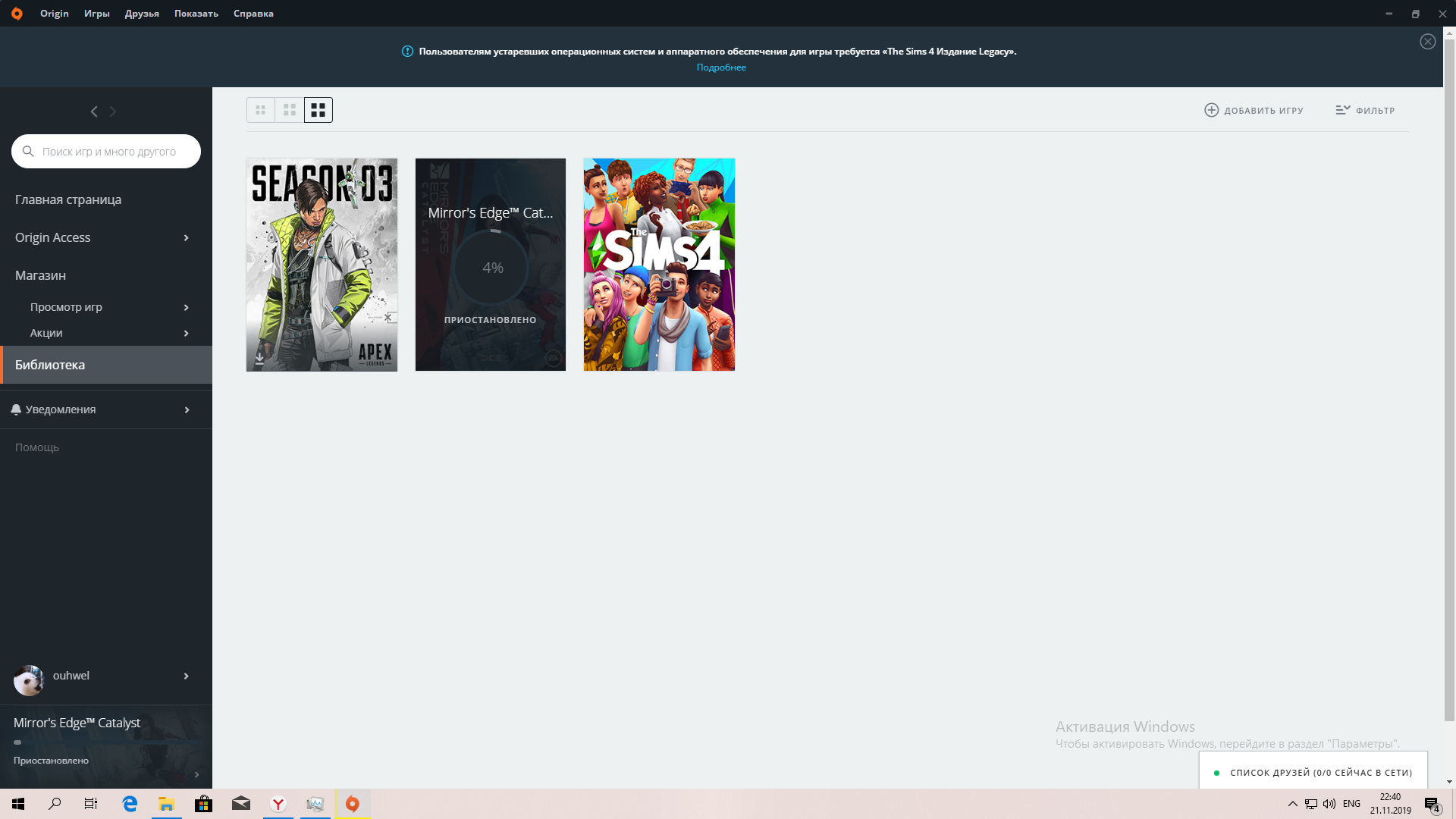This screenshot has height=819, width=1456.
Task: Open the Справка menu
Action: [253, 14]
